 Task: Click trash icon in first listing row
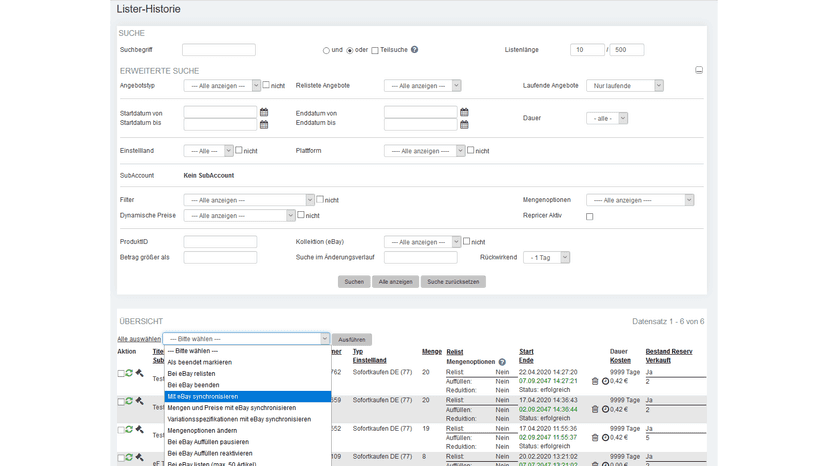coord(595,381)
